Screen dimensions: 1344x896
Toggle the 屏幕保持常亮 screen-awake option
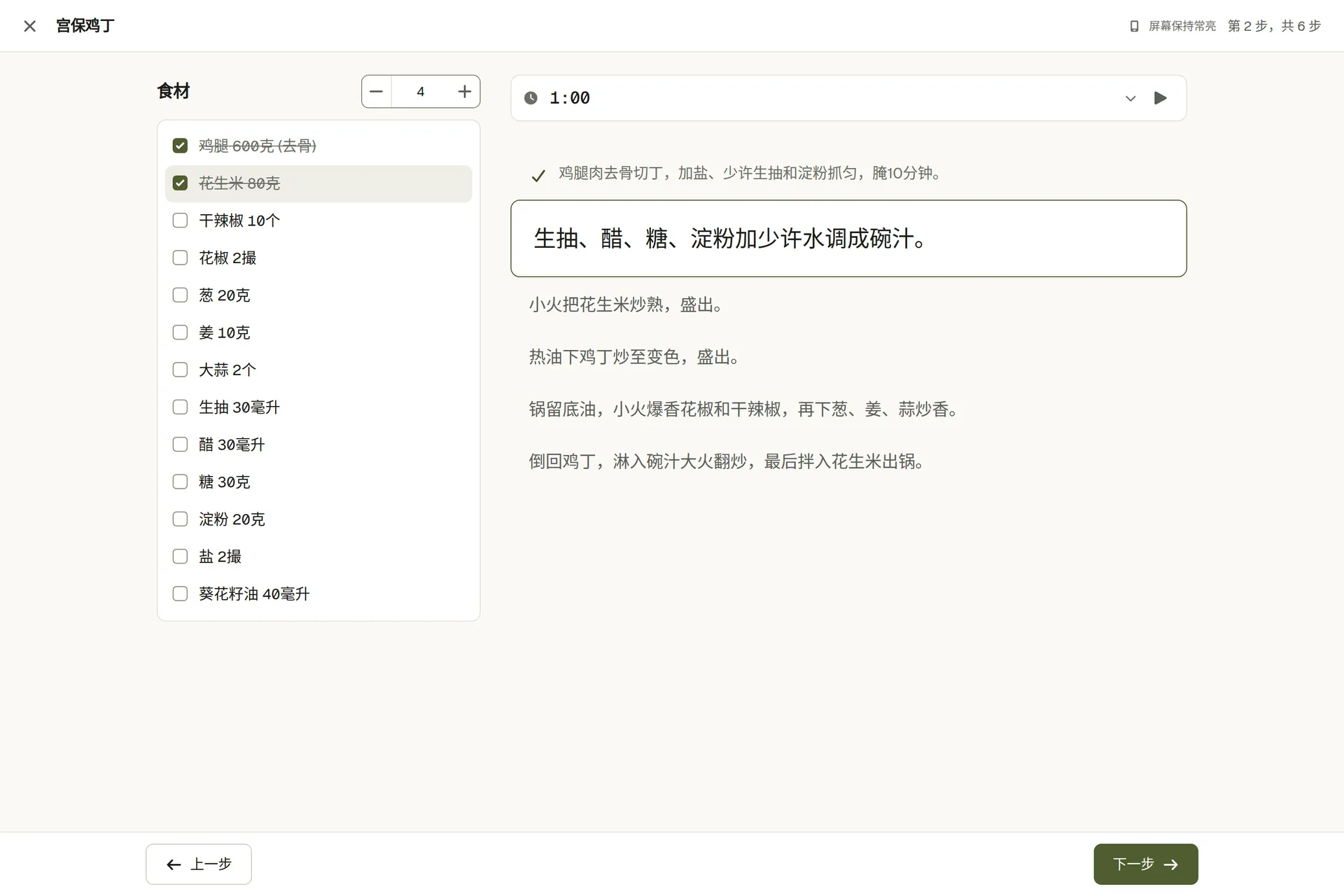pyautogui.click(x=1173, y=26)
